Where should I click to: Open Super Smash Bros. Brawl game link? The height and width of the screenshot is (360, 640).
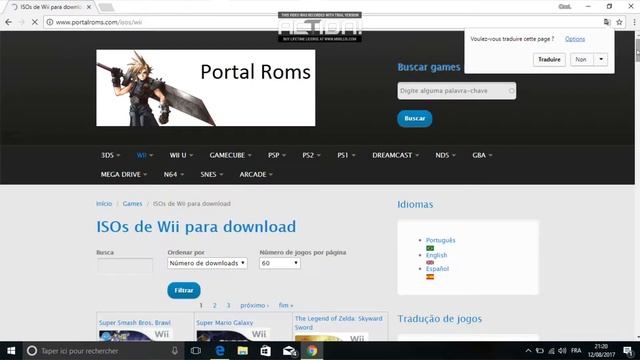pyautogui.click(x=135, y=322)
